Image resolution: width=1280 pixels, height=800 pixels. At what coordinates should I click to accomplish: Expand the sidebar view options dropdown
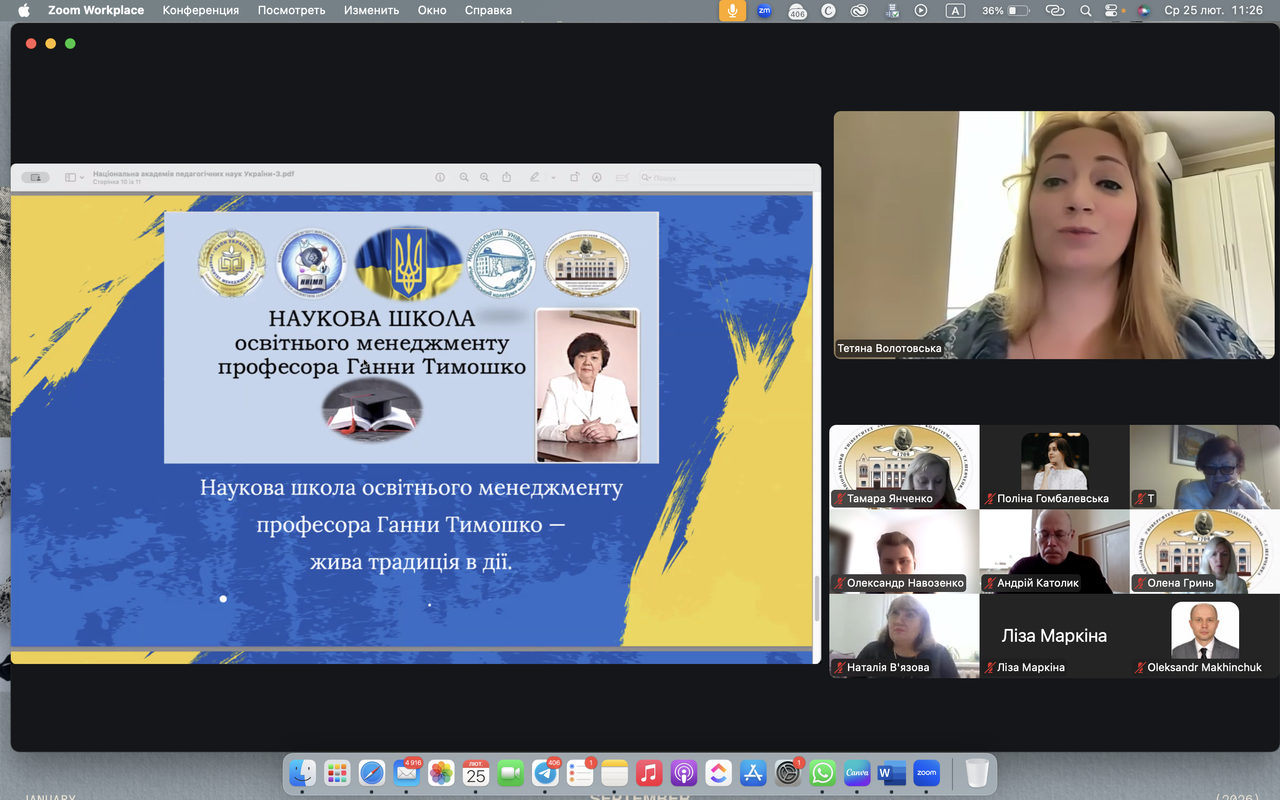pyautogui.click(x=75, y=177)
